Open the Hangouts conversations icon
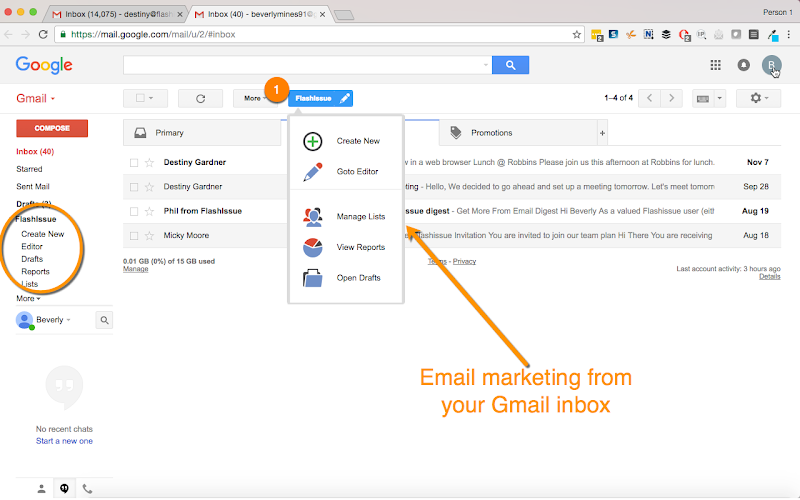Screen dimensions: 800x500 (64, 489)
